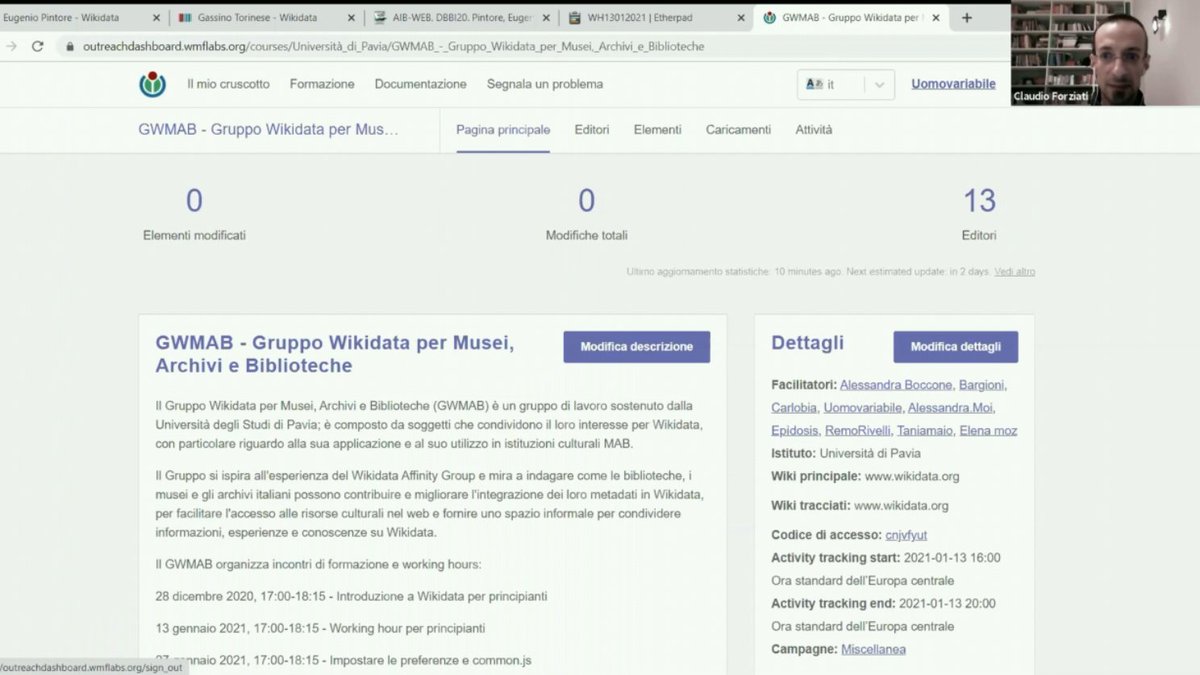Open the language selector dropdown showing 'it'
The image size is (1200, 675).
click(x=845, y=85)
